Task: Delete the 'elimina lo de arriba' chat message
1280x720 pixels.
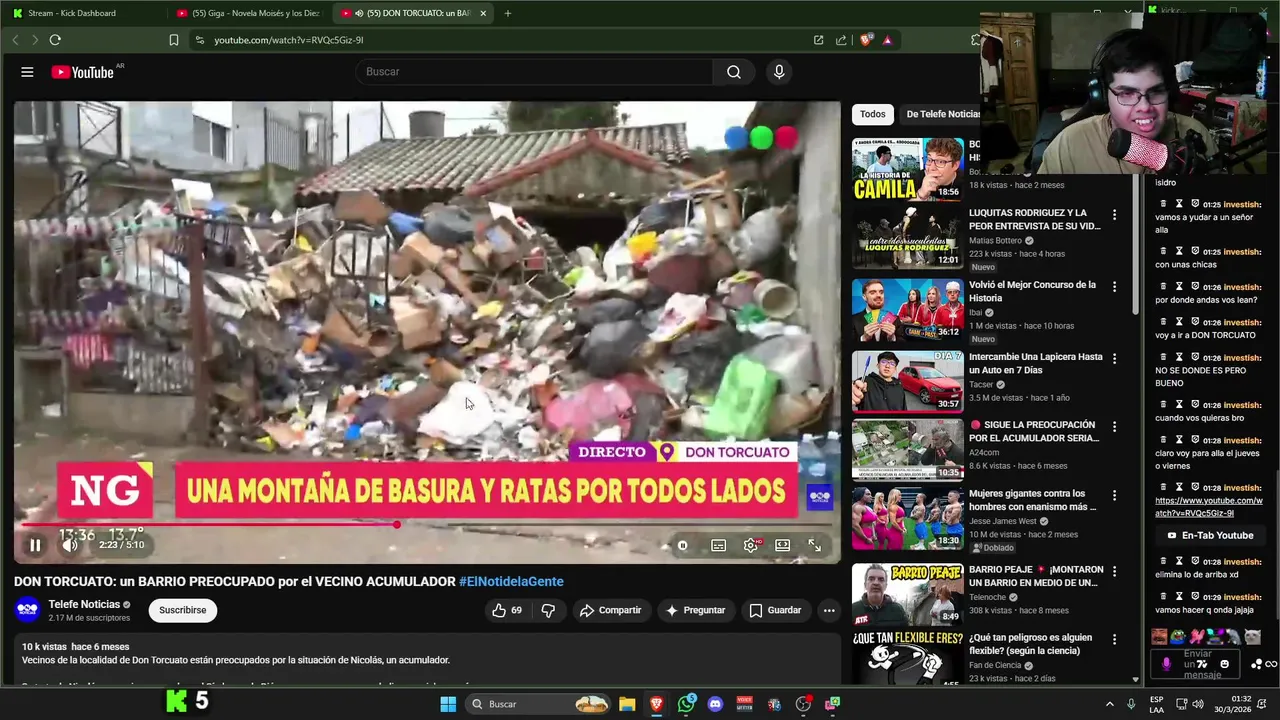Action: pos(1161,562)
